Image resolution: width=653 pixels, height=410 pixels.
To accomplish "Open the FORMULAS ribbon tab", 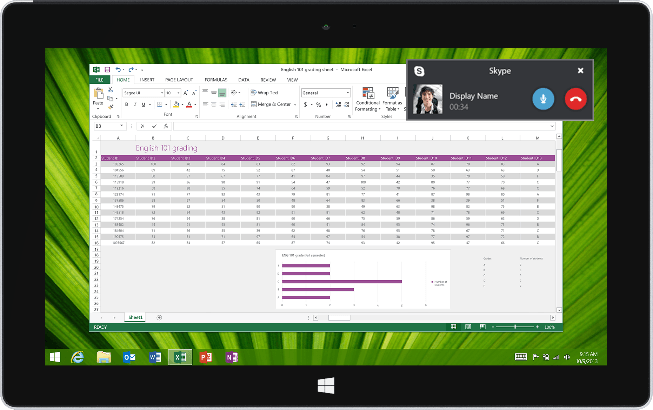I will point(218,79).
